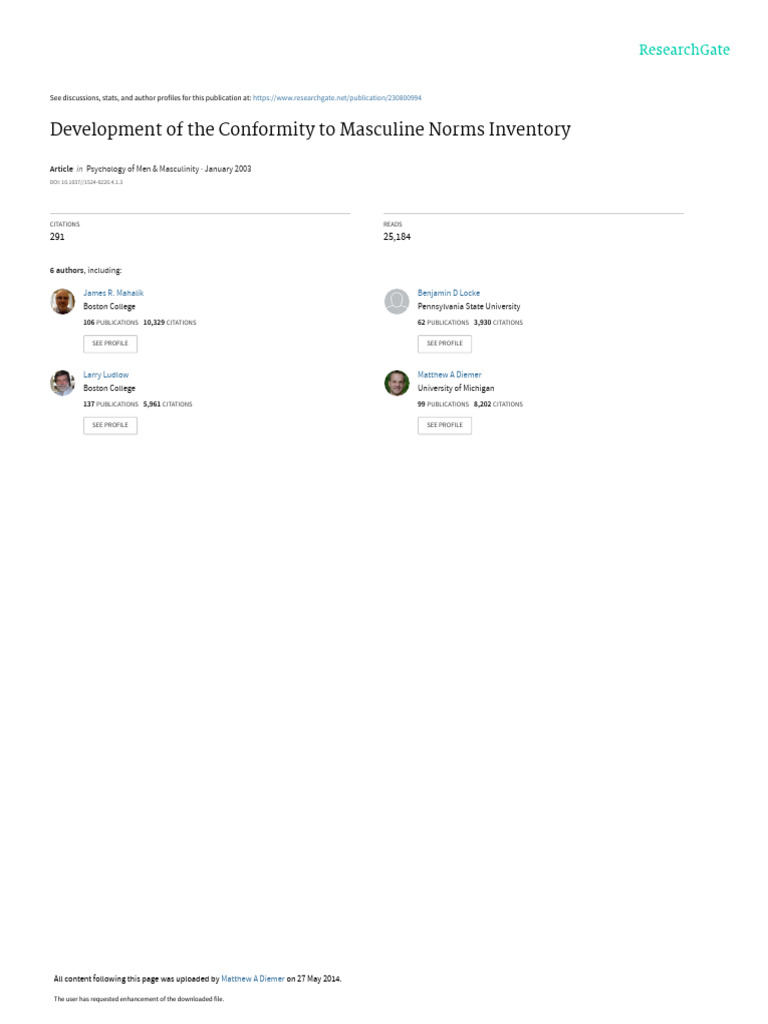This screenshot has height=1024, width=768.
Task: Click Matthew A Diemer's avatar photo
Action: [397, 382]
